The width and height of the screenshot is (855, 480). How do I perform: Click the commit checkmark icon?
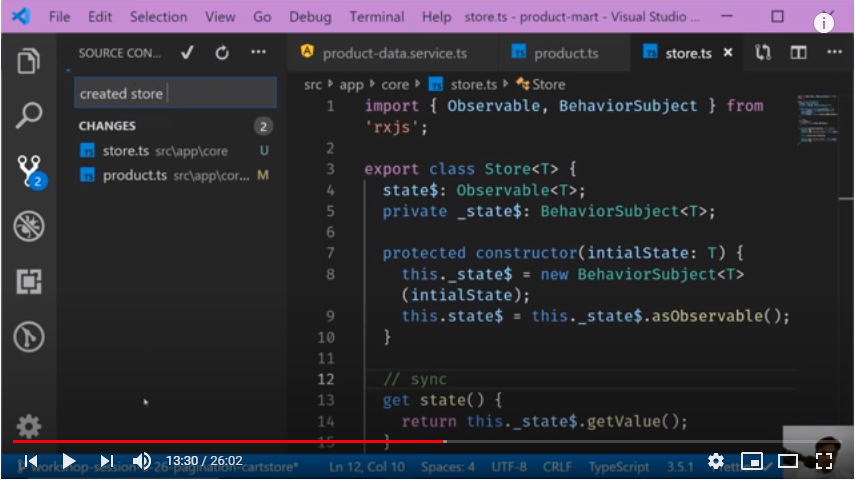tap(187, 53)
